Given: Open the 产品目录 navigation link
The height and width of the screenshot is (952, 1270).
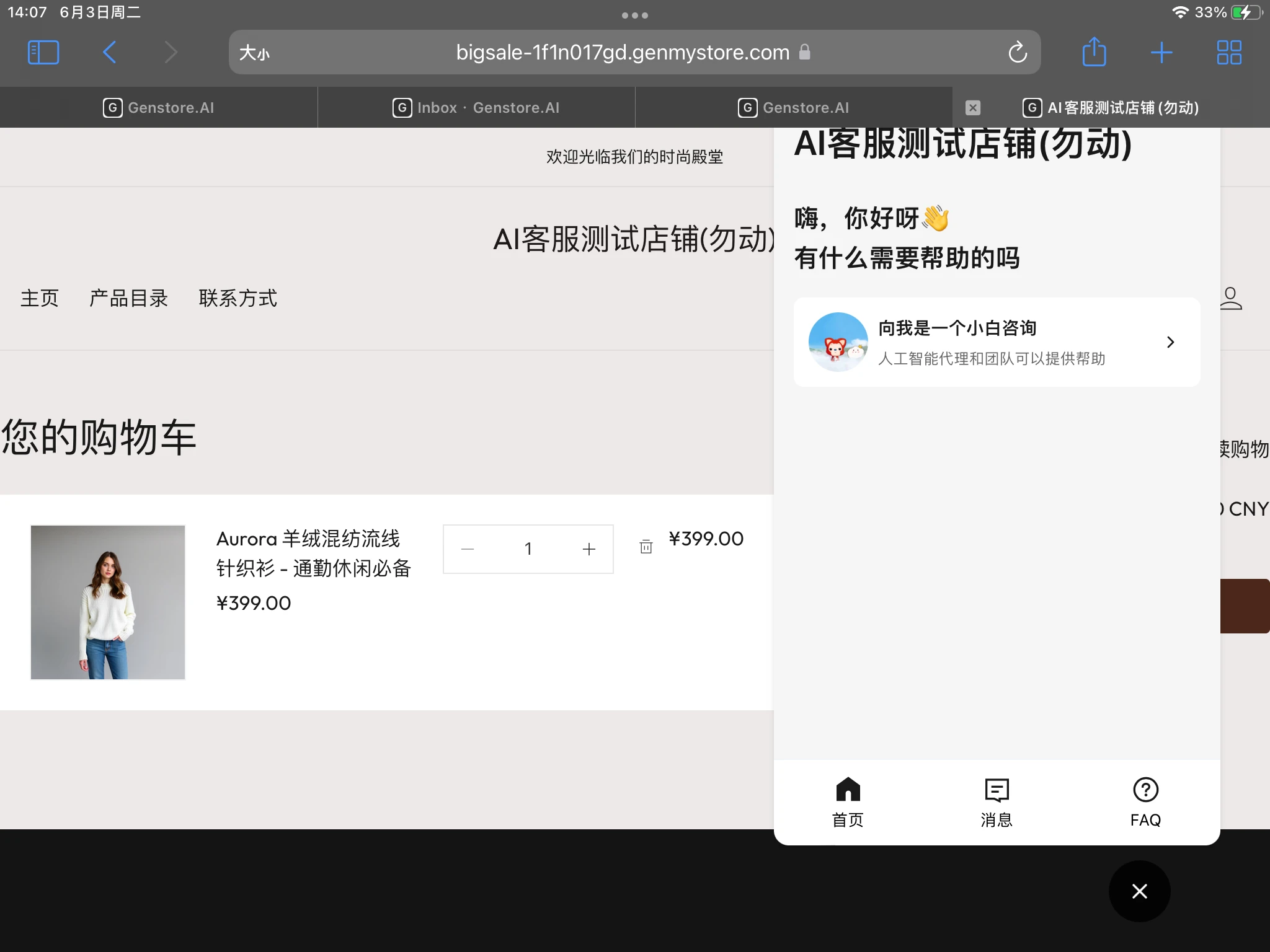Looking at the screenshot, I should (x=128, y=298).
